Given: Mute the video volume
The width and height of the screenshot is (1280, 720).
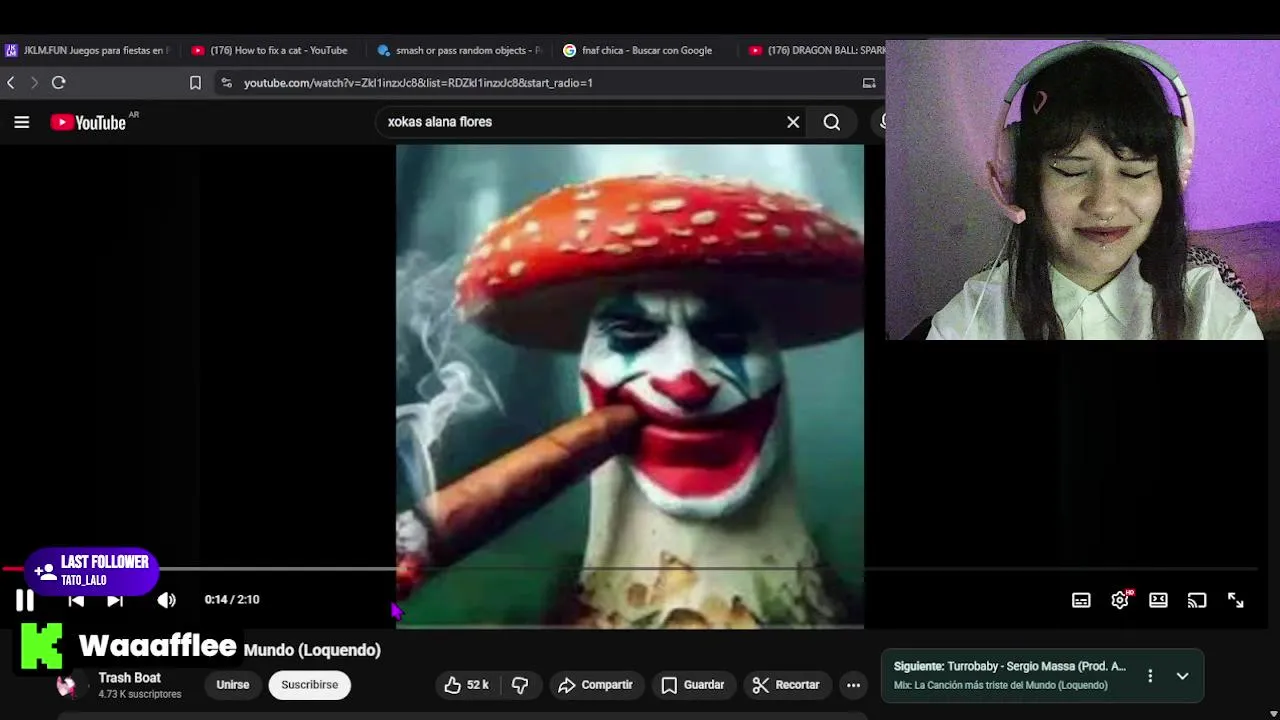Looking at the screenshot, I should pyautogui.click(x=166, y=600).
